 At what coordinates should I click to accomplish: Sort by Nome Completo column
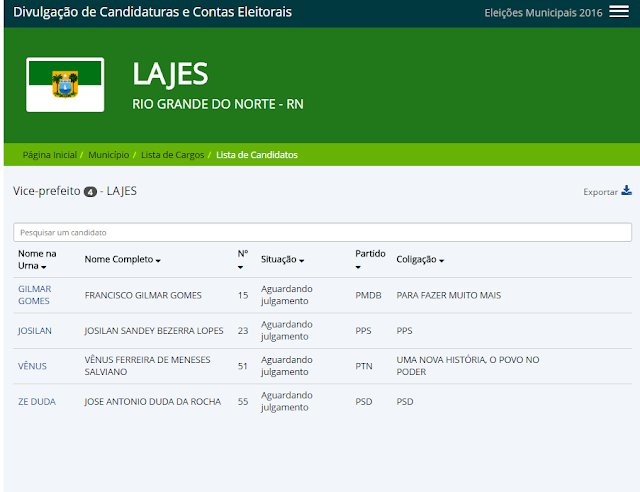pyautogui.click(x=122, y=259)
